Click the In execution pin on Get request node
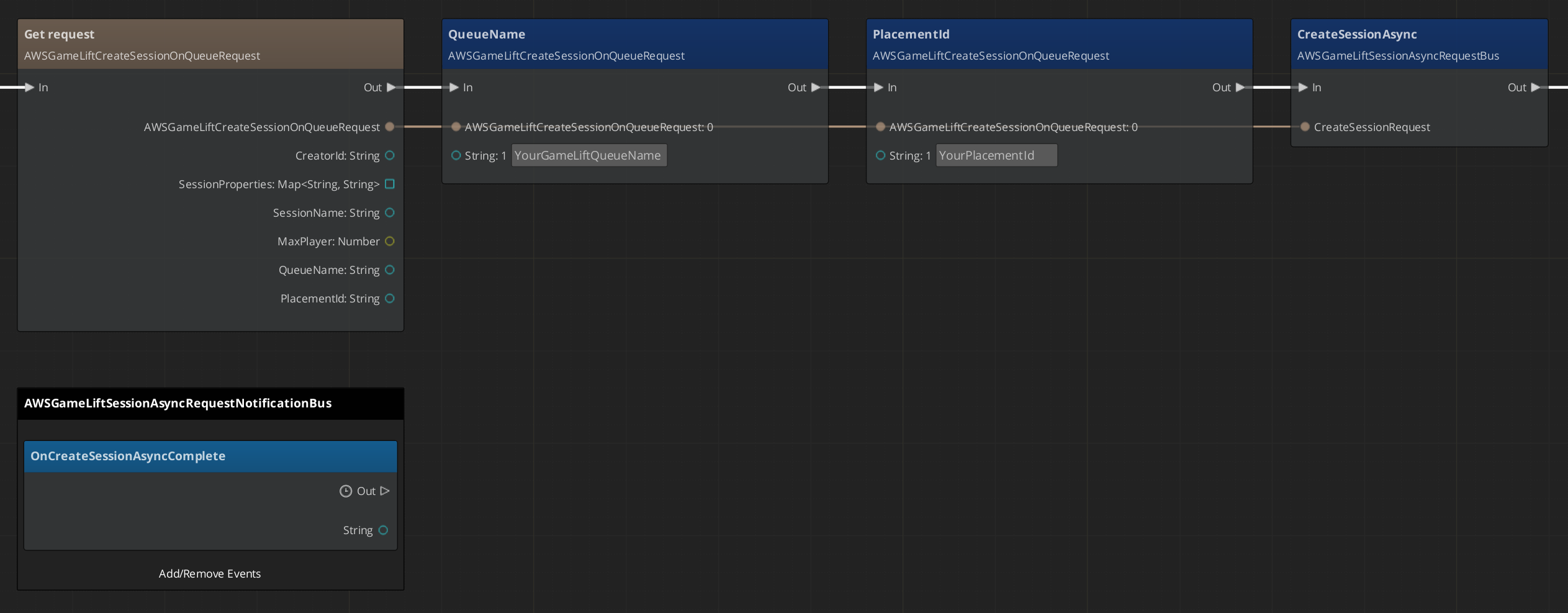This screenshot has width=1568, height=613. pyautogui.click(x=30, y=88)
